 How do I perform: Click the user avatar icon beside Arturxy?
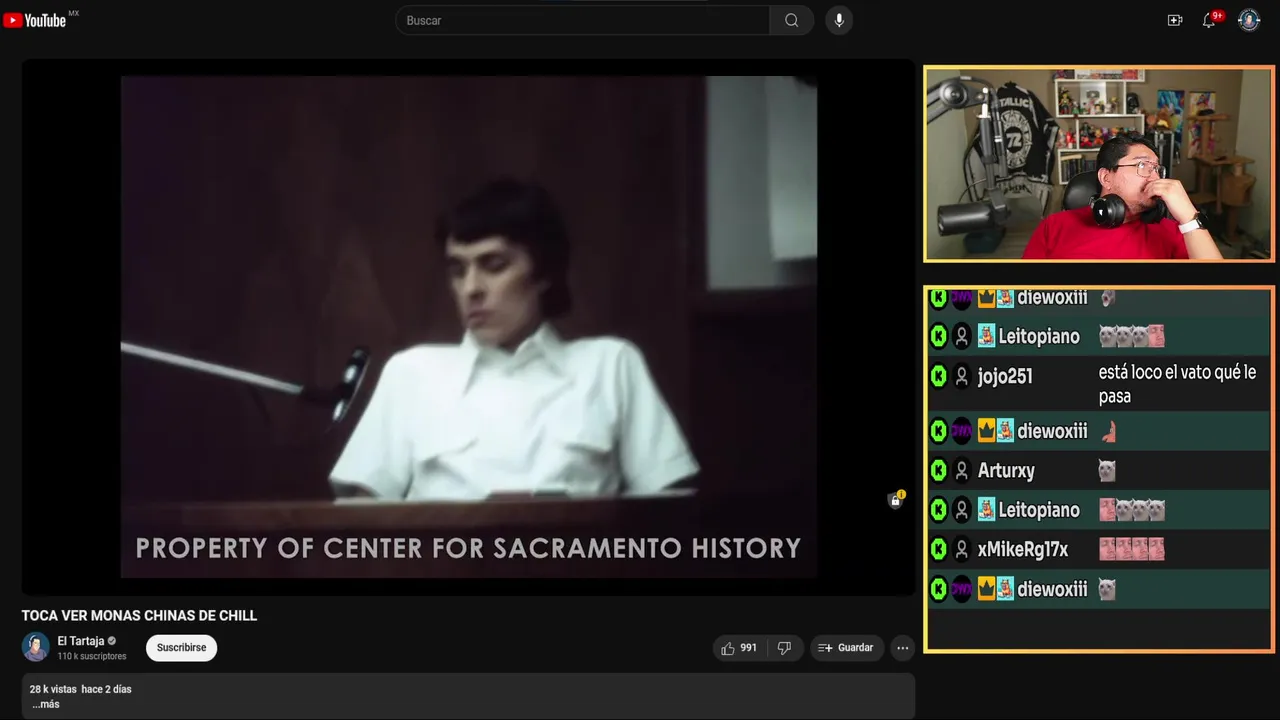click(x=962, y=470)
